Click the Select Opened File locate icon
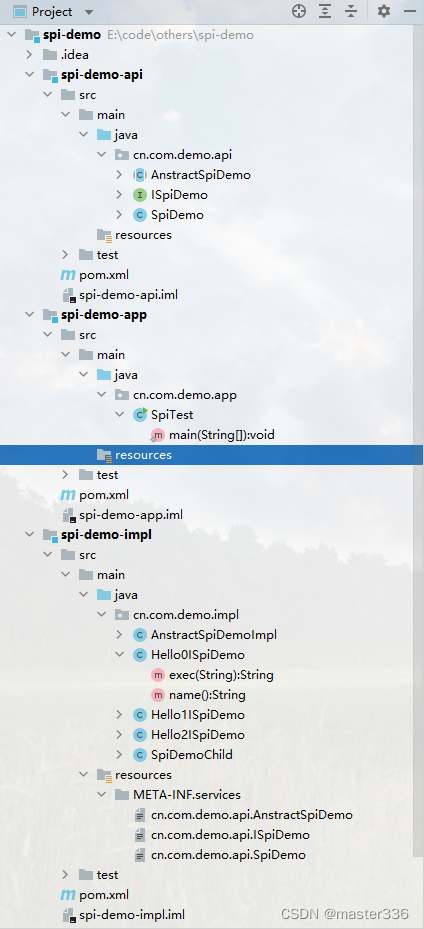The width and height of the screenshot is (424, 929). 299,11
